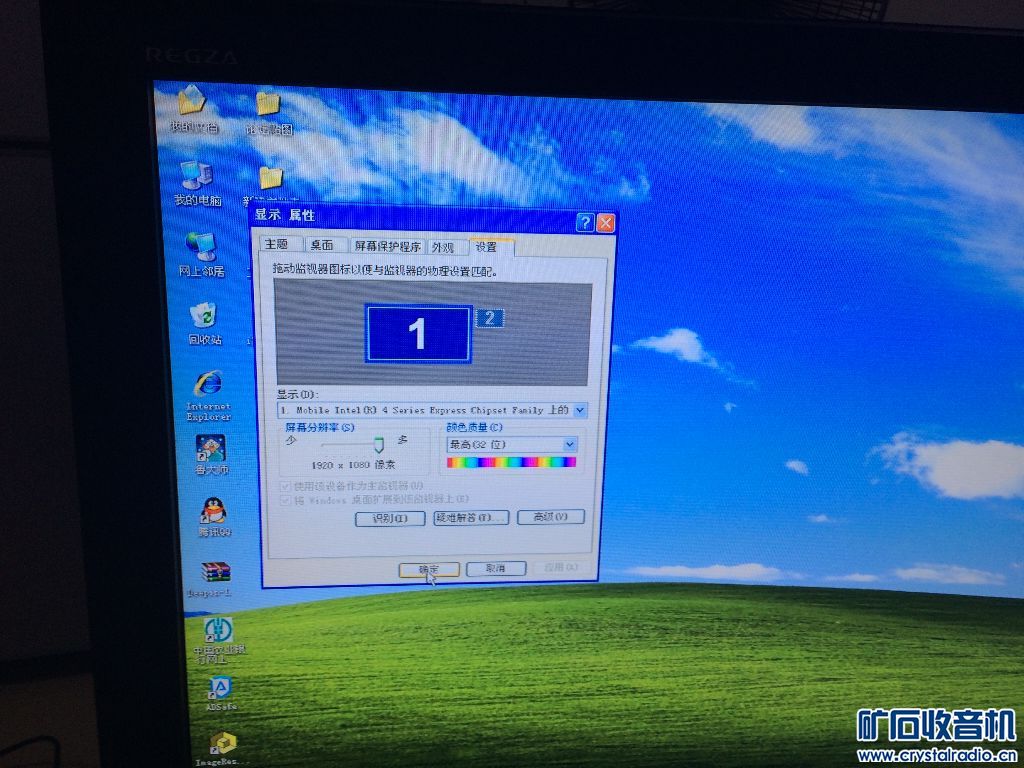1024x768 pixels.
Task: Click the Identify (识别) button
Action: [391, 519]
